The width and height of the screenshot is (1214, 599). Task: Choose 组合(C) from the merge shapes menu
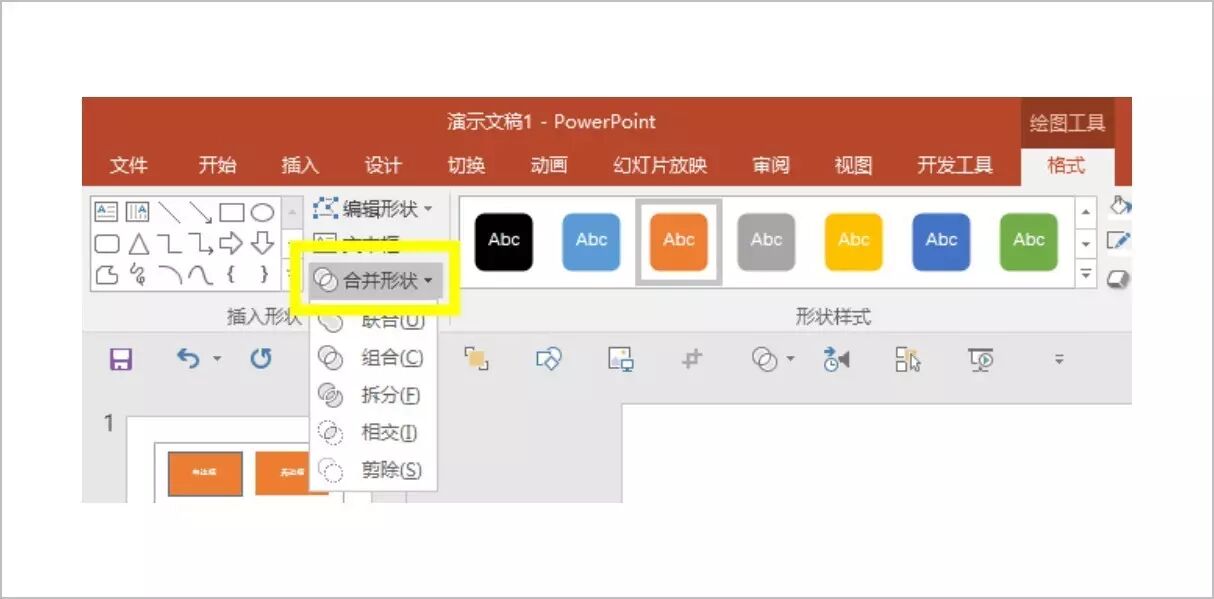[x=373, y=358]
